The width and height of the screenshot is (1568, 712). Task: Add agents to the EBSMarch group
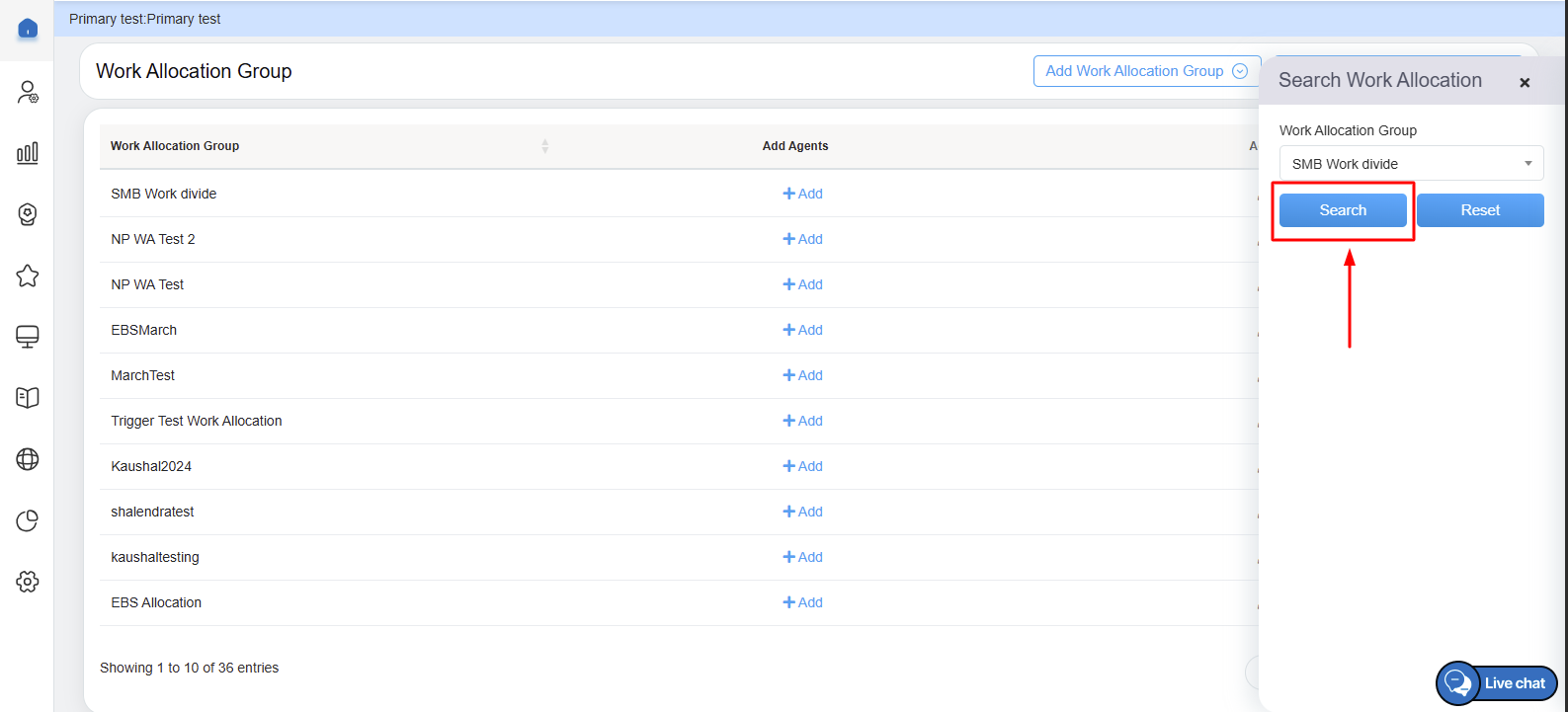[802, 330]
